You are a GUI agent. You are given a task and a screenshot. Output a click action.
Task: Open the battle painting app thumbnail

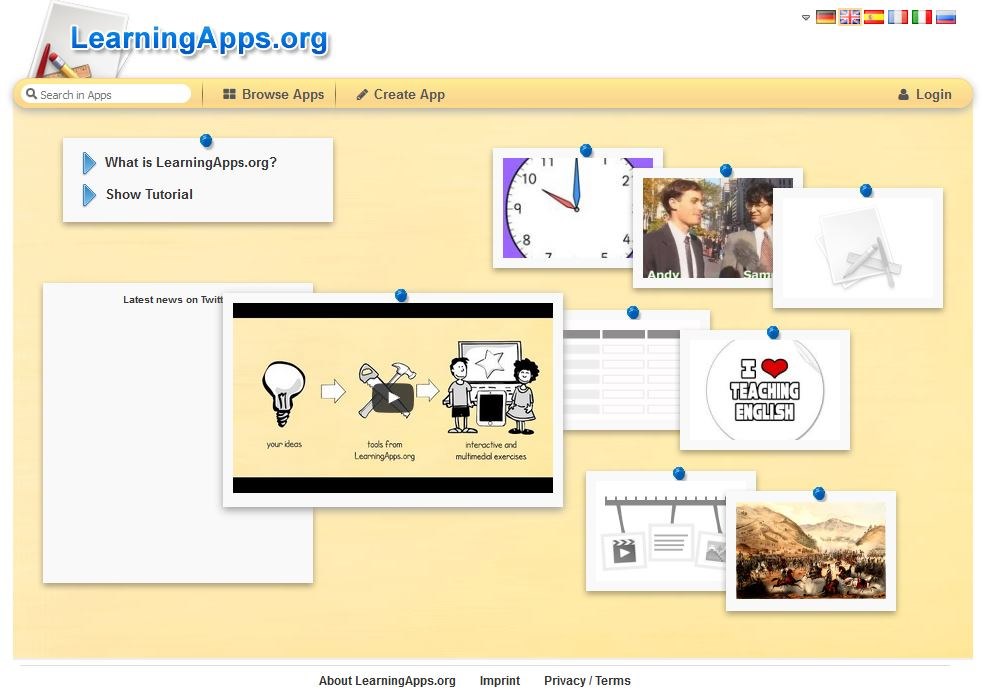(810, 550)
